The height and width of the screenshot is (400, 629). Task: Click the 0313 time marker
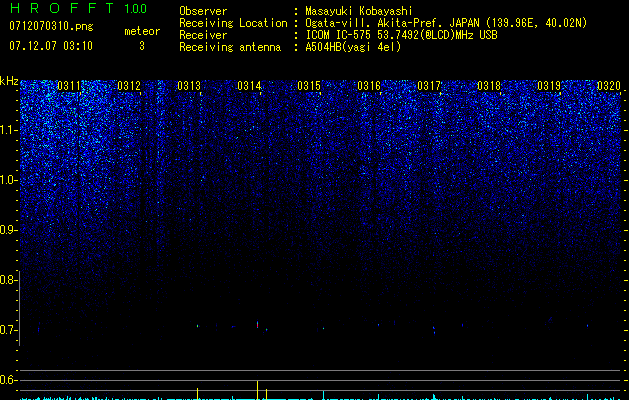189,86
